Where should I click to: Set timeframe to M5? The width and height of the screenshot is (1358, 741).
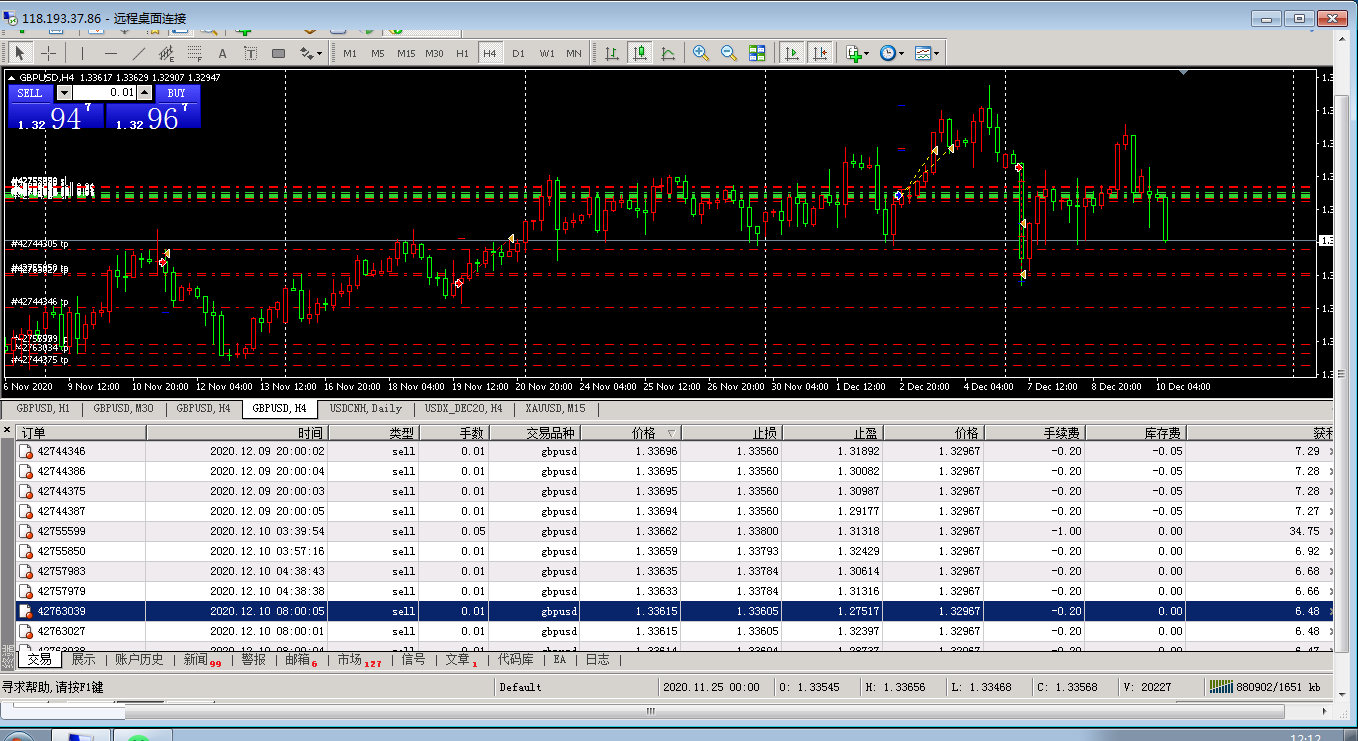pos(378,53)
